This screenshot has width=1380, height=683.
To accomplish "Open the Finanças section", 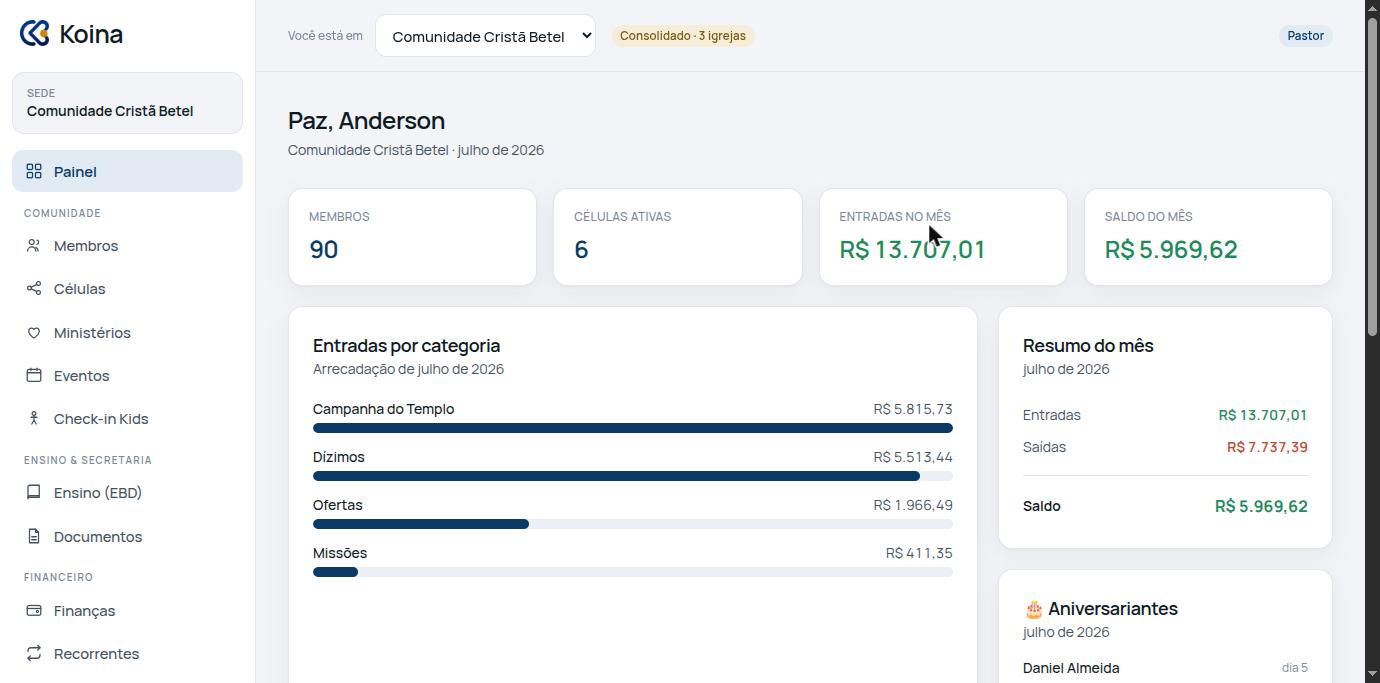I will tap(127, 610).
